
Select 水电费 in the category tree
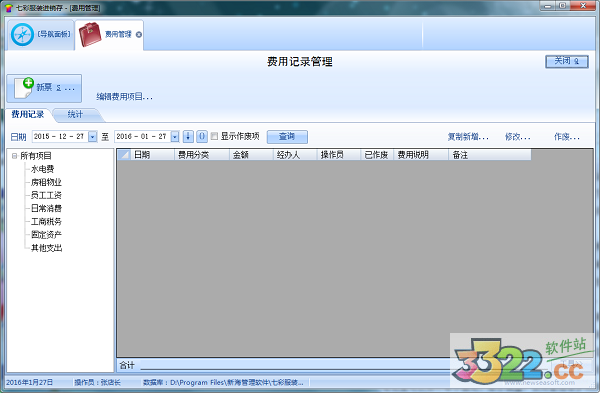42,169
